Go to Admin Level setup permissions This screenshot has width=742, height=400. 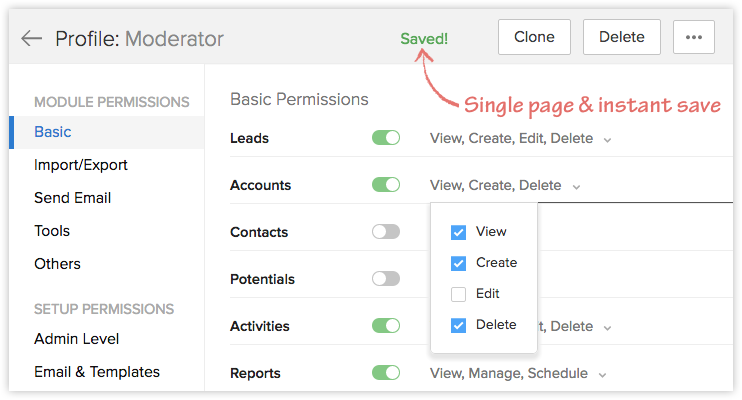coord(76,339)
